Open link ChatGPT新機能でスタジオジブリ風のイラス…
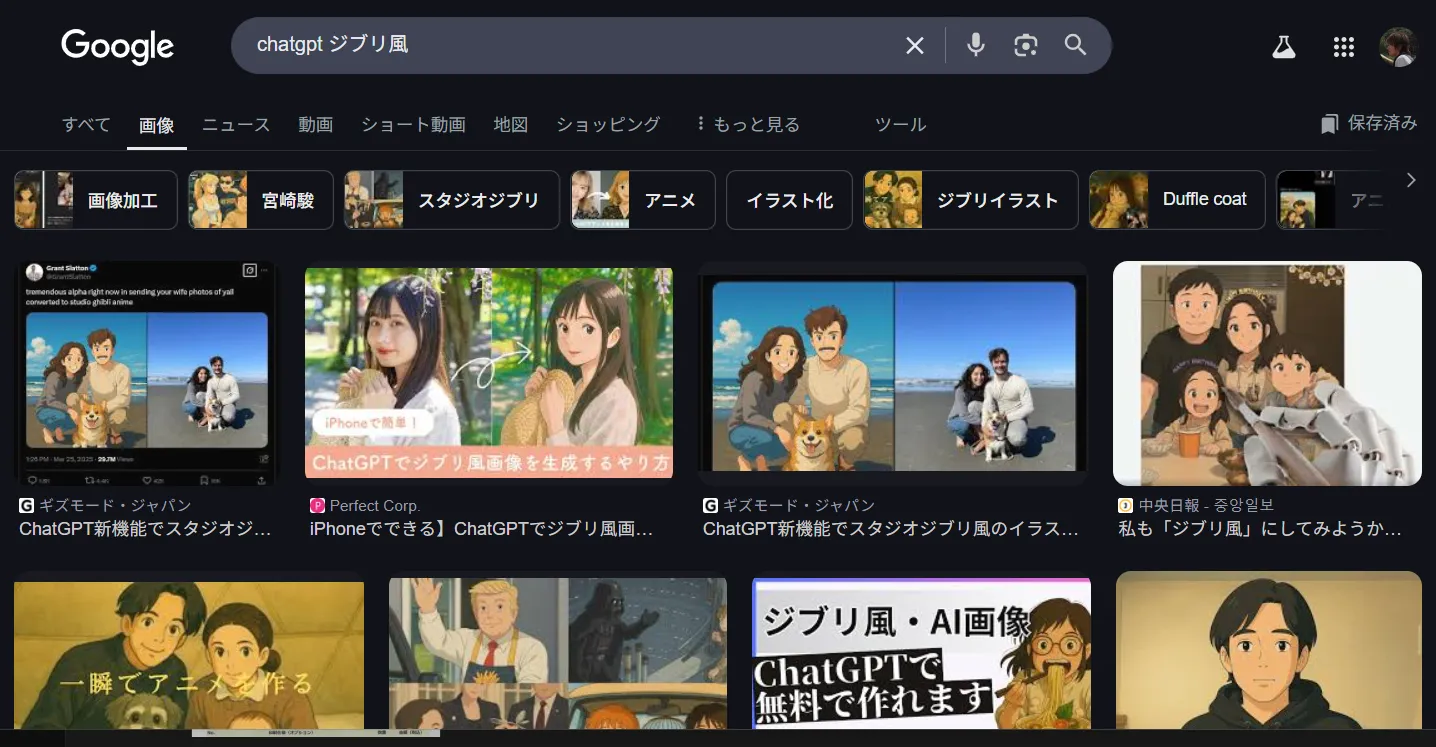 click(x=891, y=529)
